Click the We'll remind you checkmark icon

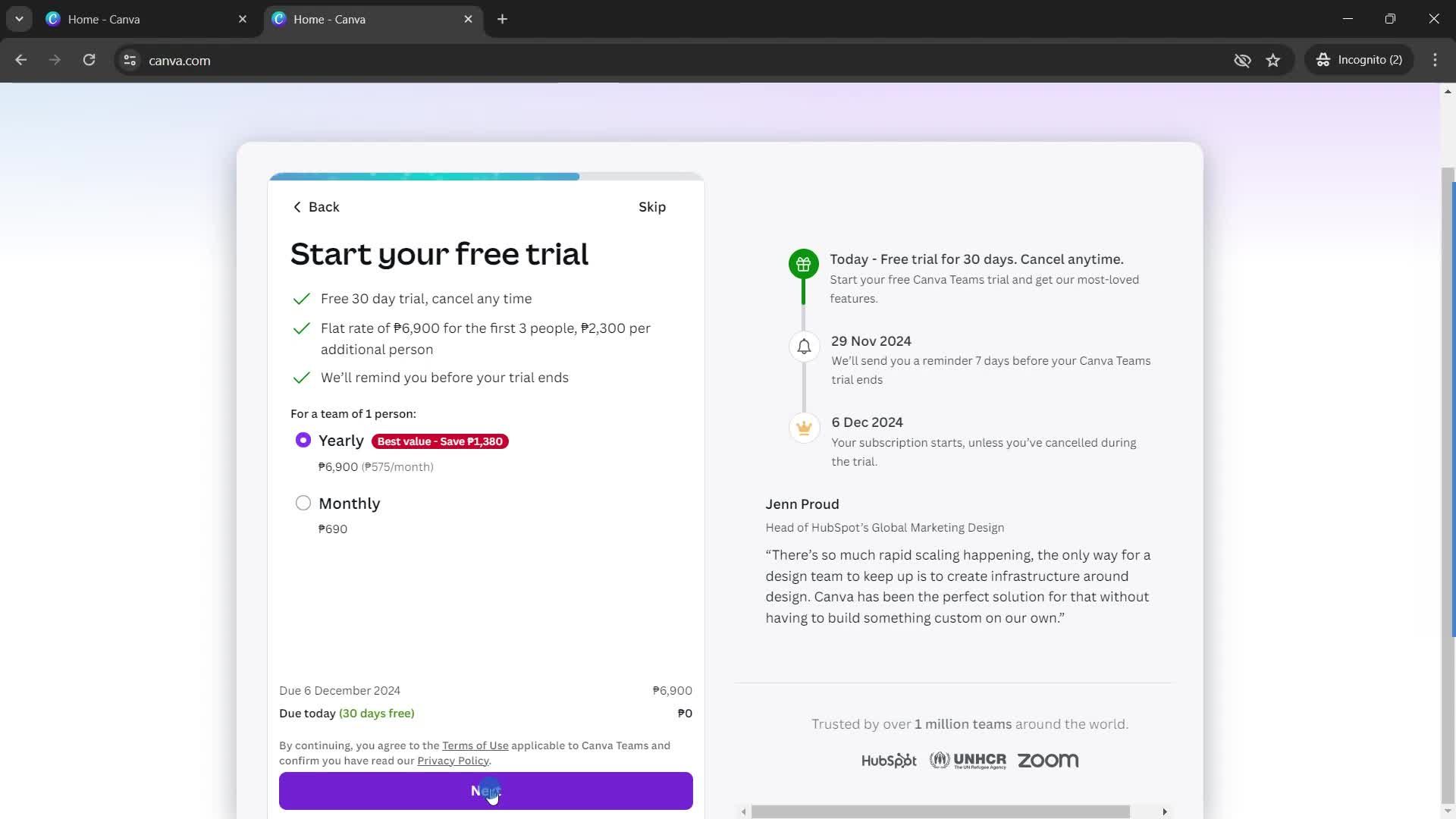[301, 378]
